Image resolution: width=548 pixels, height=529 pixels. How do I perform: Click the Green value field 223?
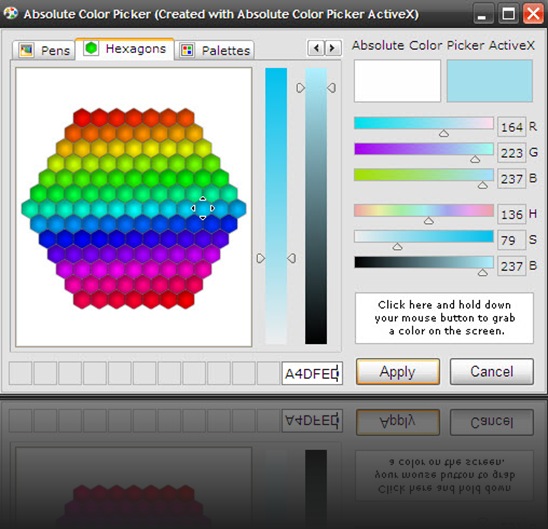(512, 153)
